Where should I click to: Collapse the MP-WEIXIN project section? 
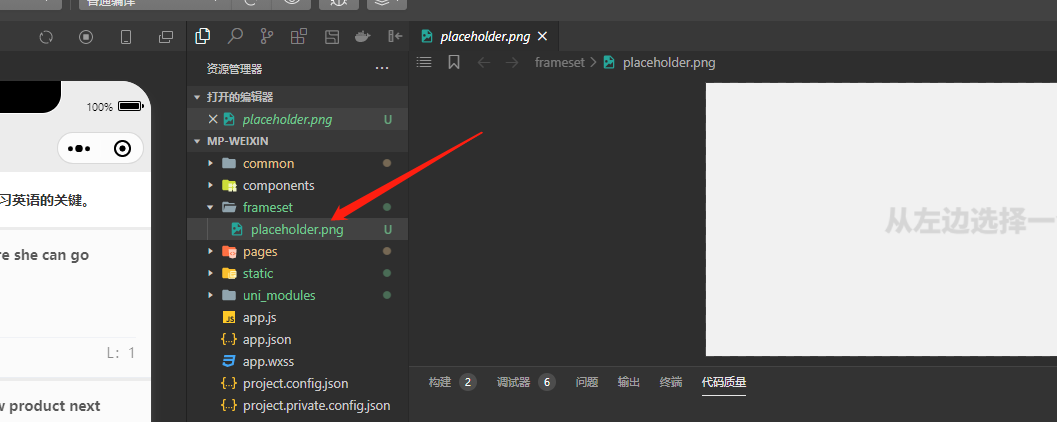coord(197,142)
